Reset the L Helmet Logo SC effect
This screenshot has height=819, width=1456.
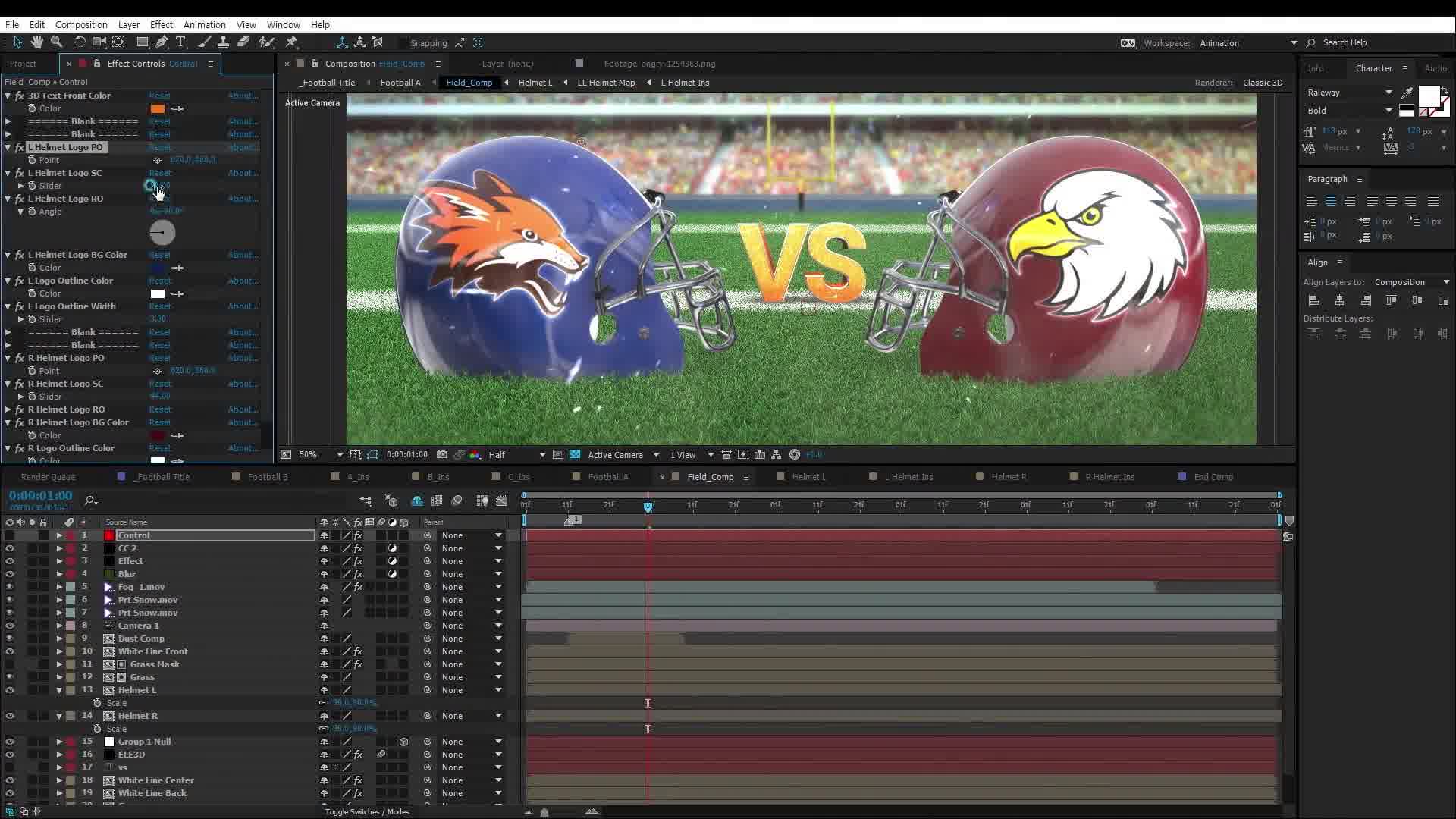pos(160,173)
